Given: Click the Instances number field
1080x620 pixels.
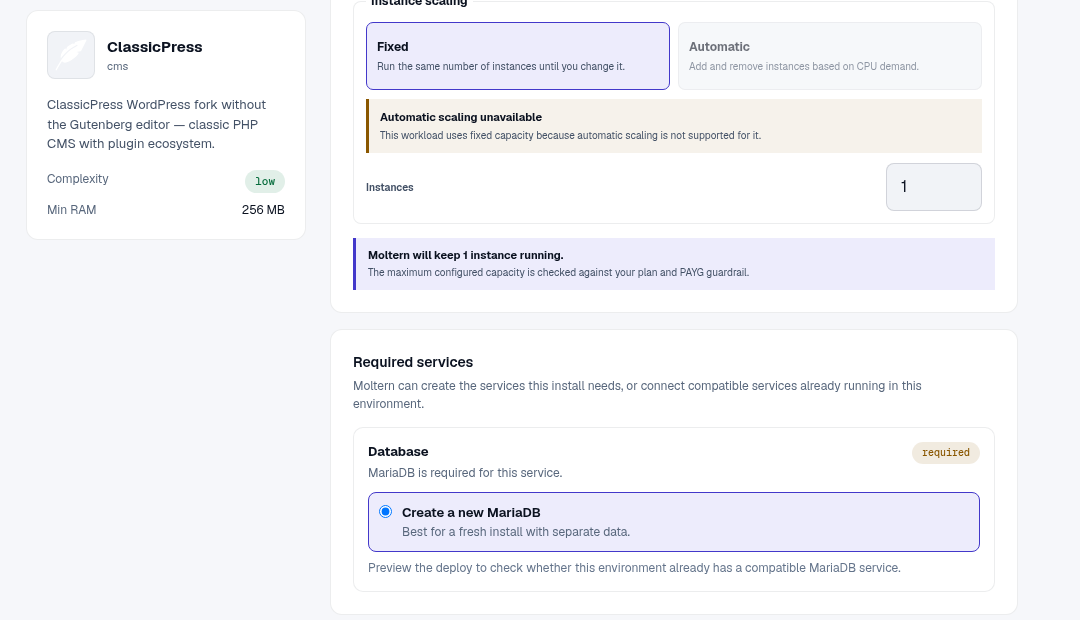Looking at the screenshot, I should click(x=933, y=187).
